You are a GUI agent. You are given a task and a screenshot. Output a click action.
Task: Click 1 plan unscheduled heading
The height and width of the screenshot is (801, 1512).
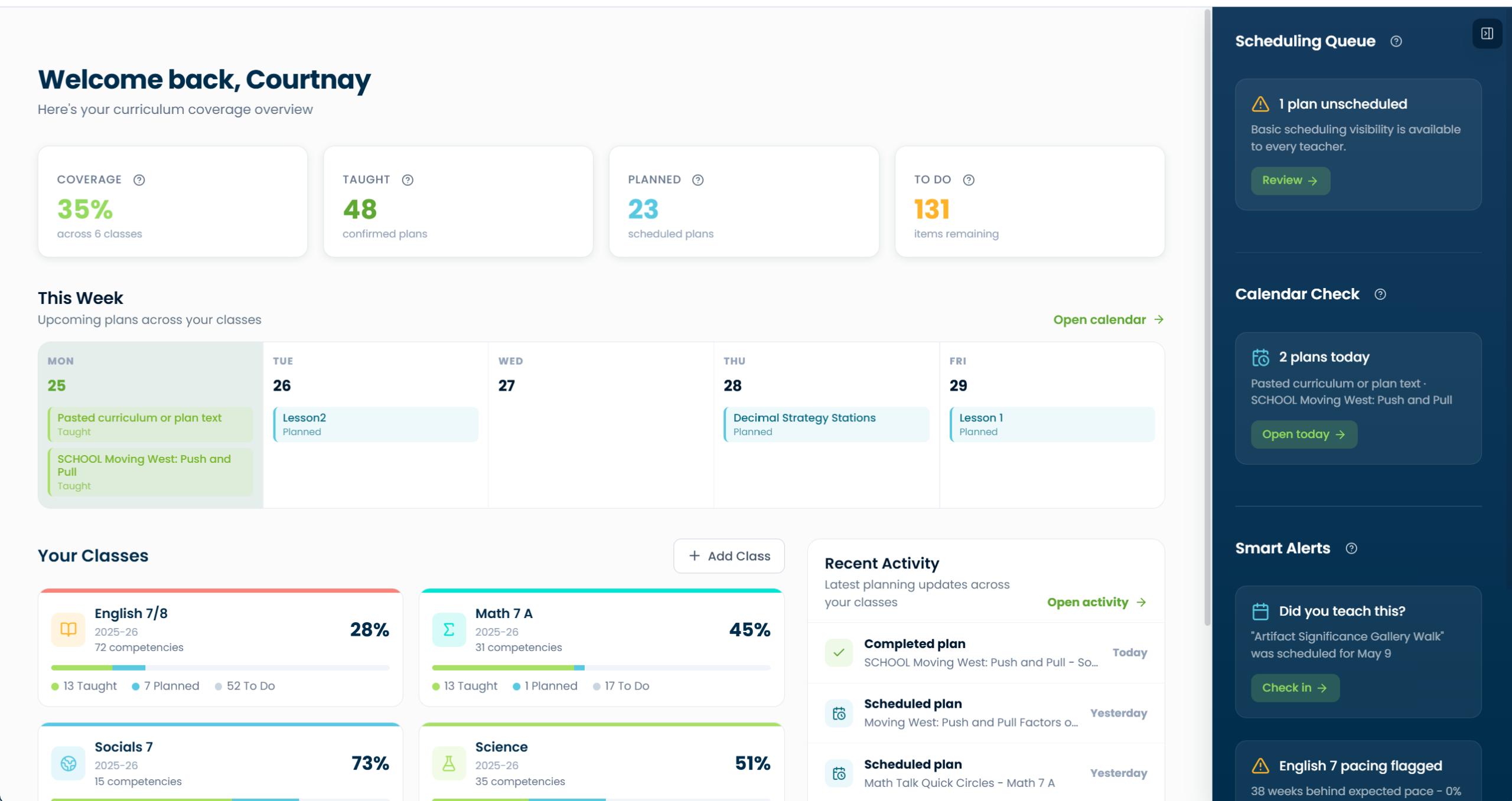(1343, 104)
